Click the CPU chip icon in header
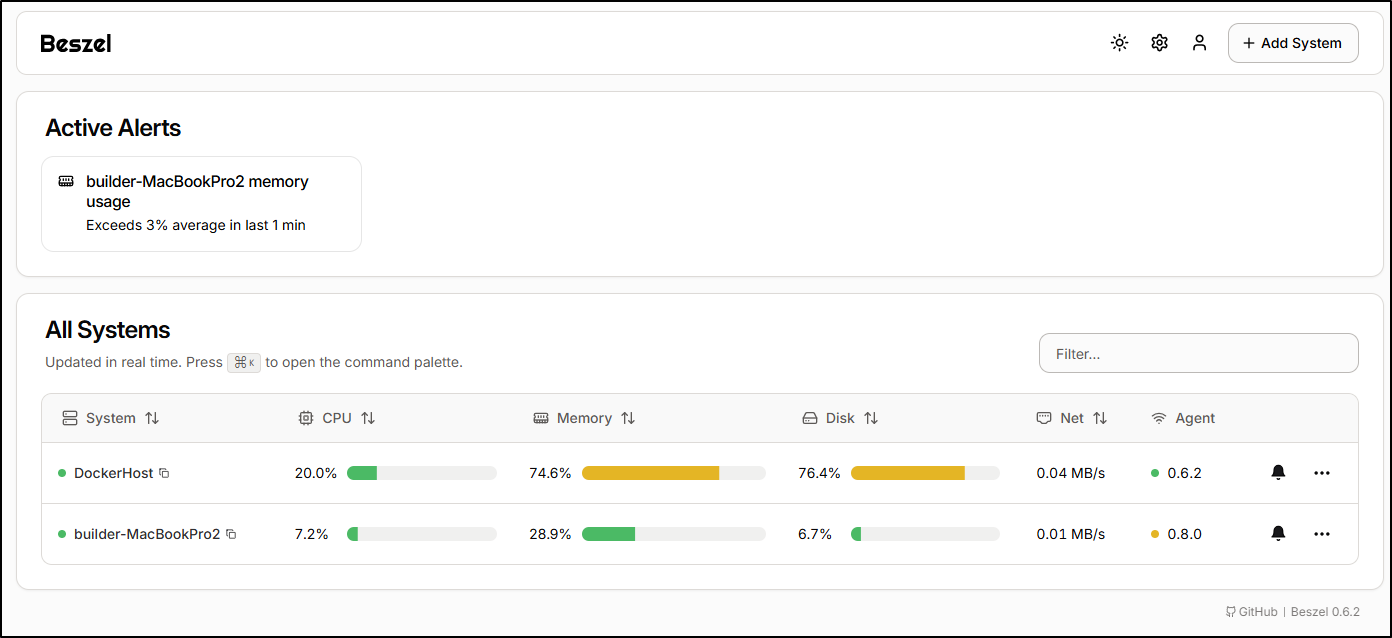This screenshot has height=638, width=1392. coord(306,418)
